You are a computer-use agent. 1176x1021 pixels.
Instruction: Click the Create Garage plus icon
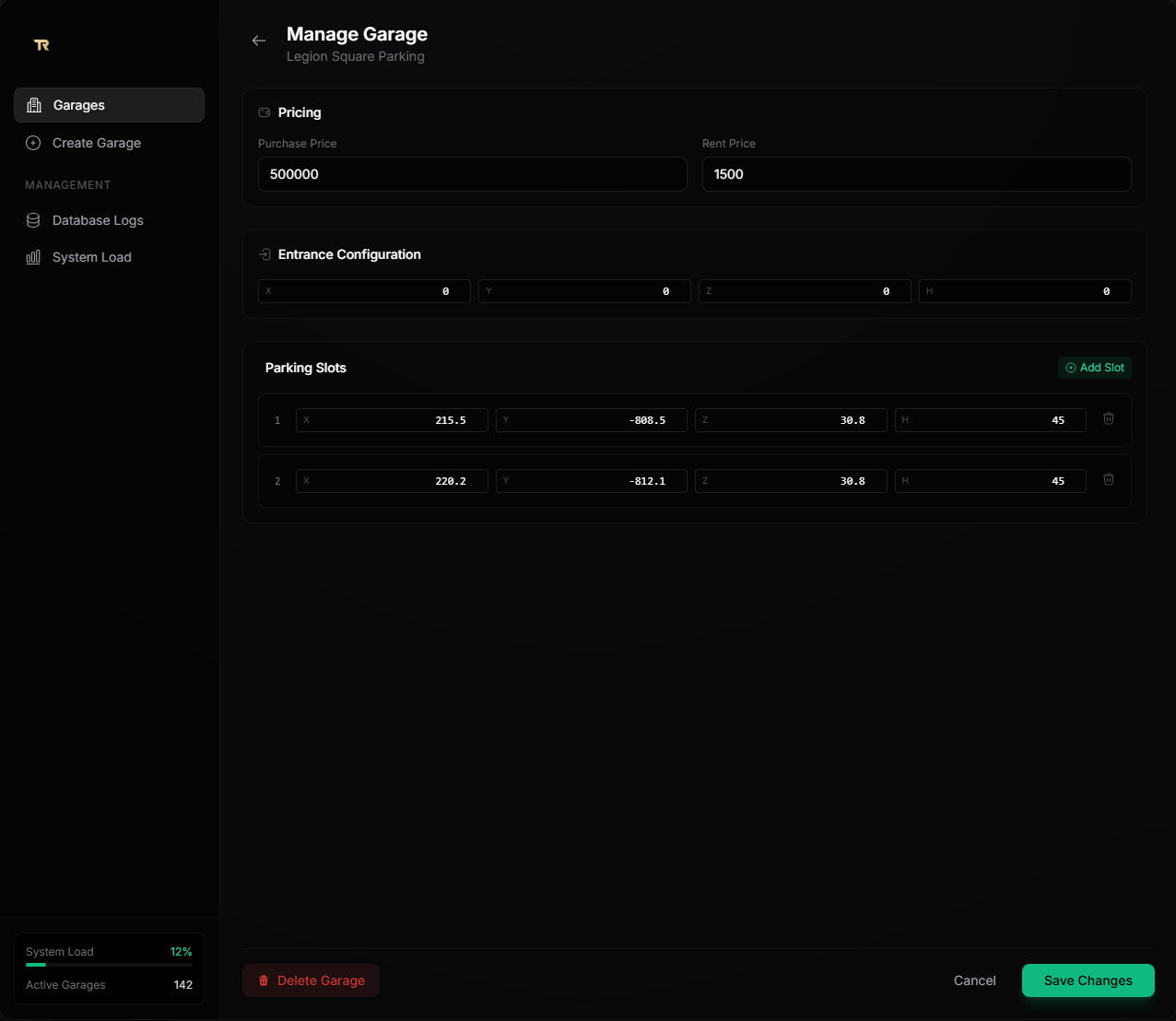tap(33, 143)
